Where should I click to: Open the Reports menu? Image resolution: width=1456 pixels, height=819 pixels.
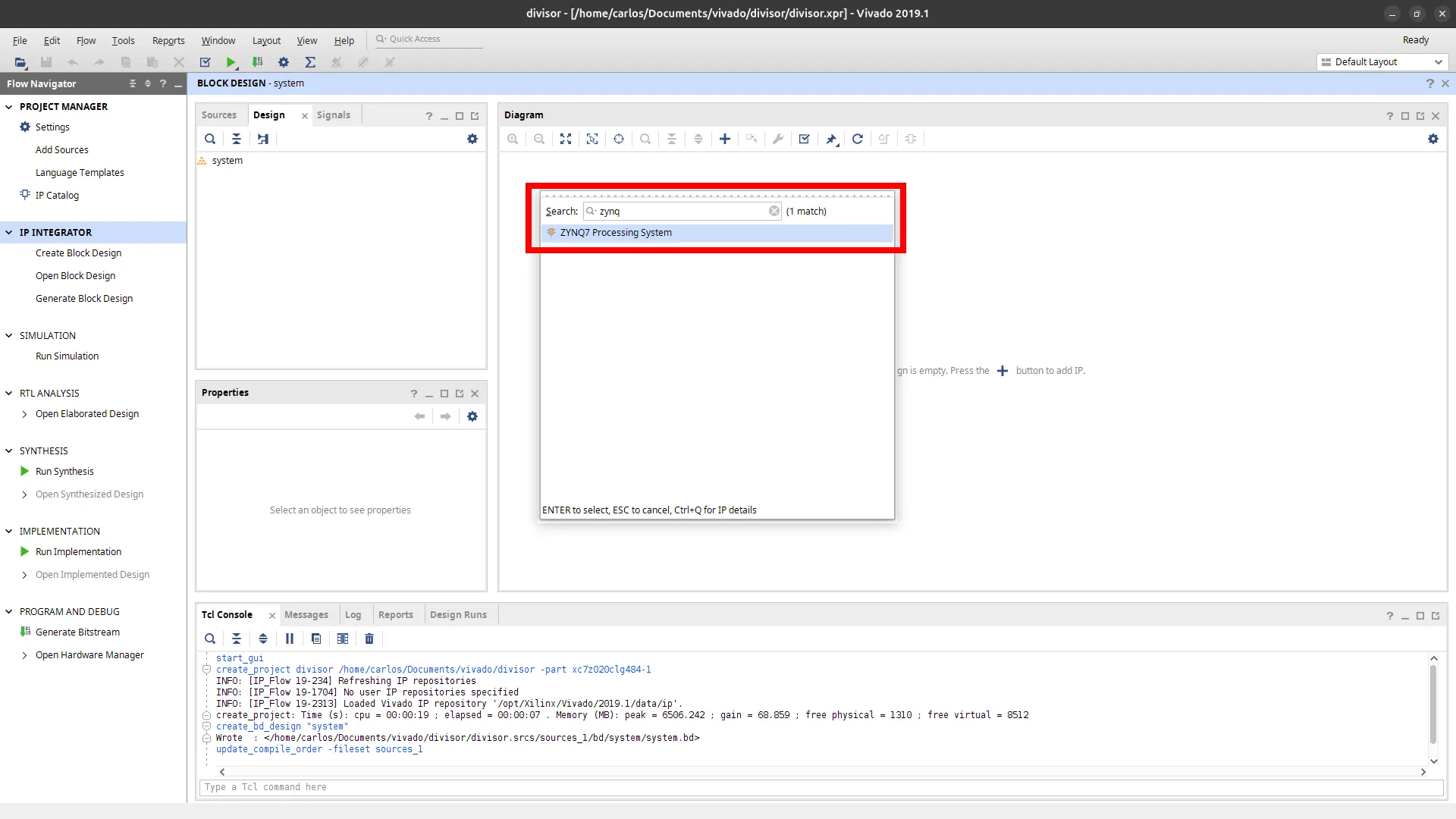[168, 40]
